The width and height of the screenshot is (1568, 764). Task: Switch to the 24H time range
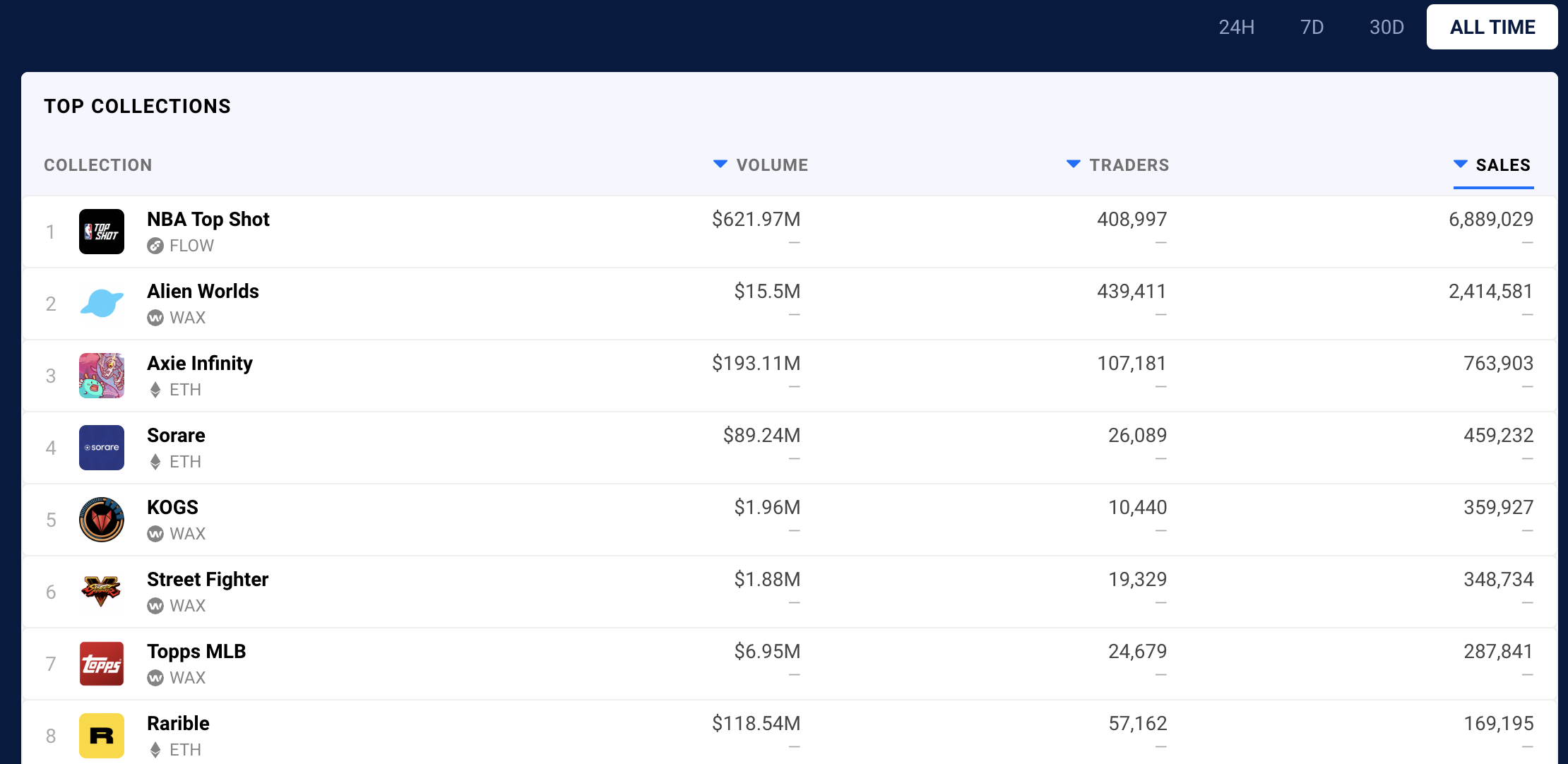(1236, 28)
